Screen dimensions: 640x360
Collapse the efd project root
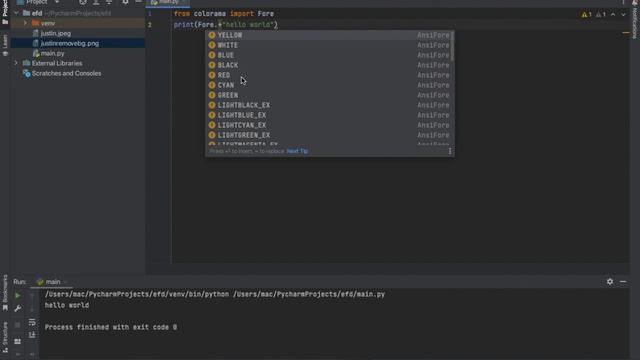[x=16, y=13]
